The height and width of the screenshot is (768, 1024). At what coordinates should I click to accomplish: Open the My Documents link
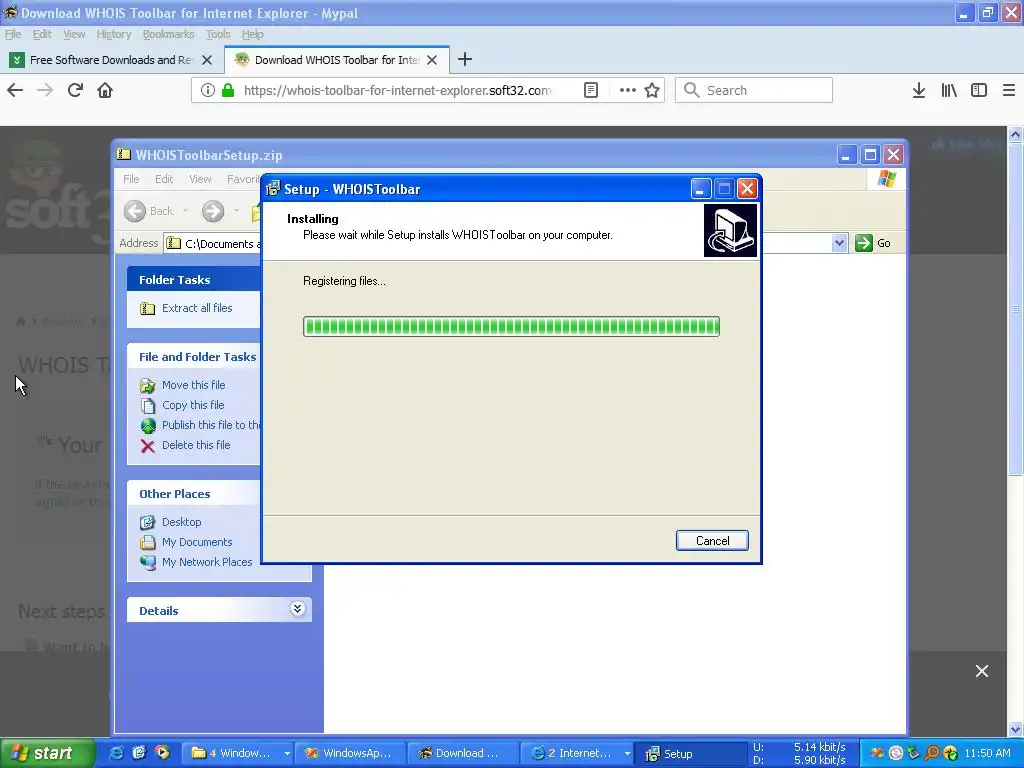[197, 543]
